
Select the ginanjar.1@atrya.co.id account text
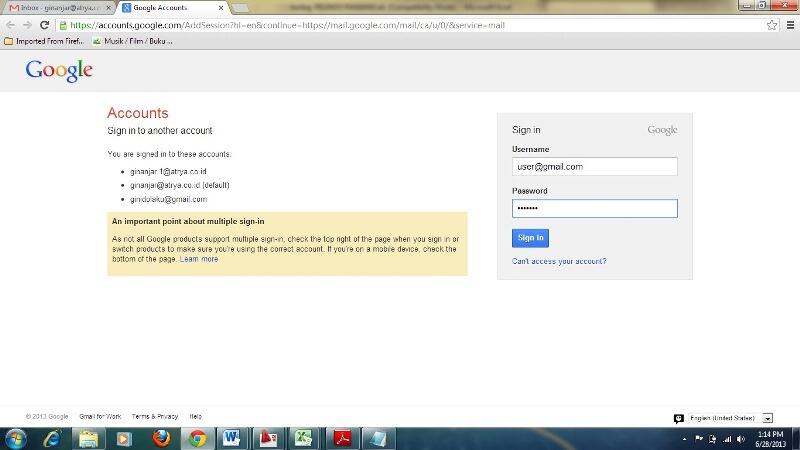pos(168,171)
